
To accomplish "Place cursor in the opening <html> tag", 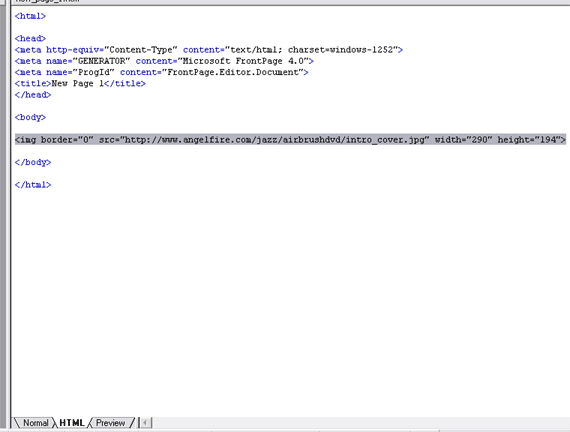I will point(30,16).
